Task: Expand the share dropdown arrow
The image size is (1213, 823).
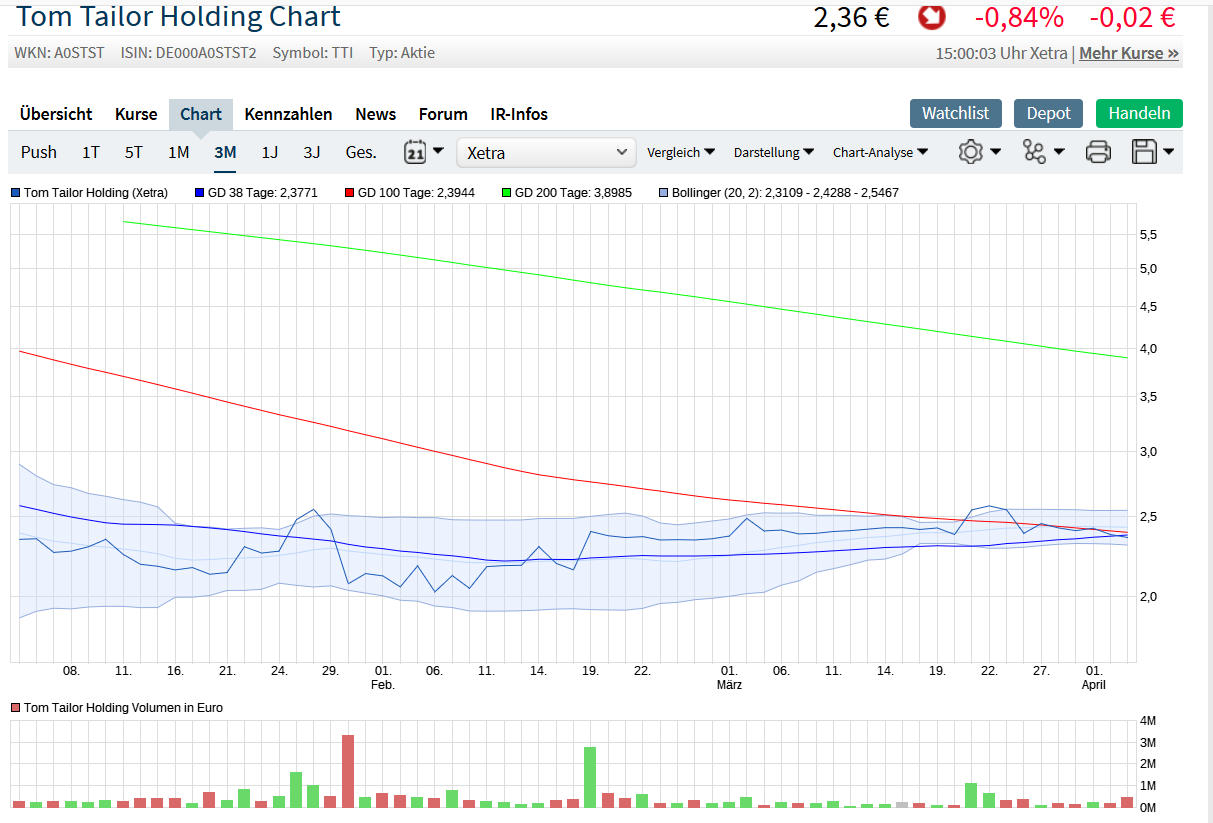Action: point(1059,152)
